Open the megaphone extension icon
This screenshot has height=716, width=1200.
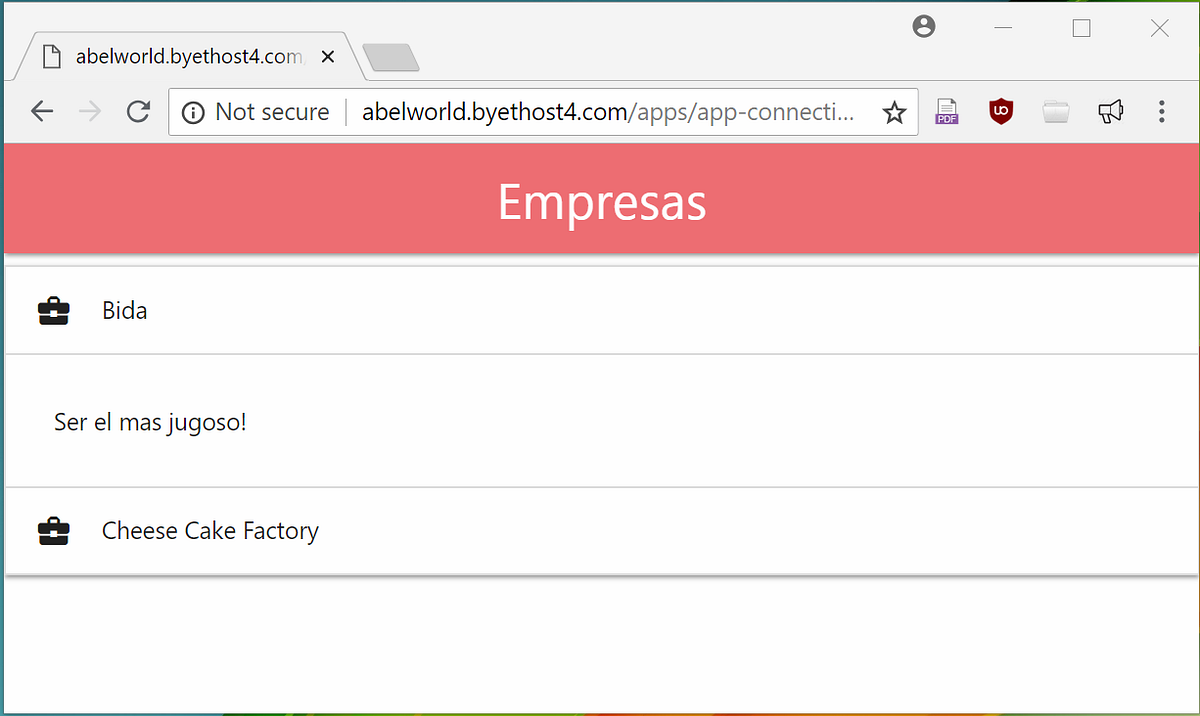coord(1110,111)
